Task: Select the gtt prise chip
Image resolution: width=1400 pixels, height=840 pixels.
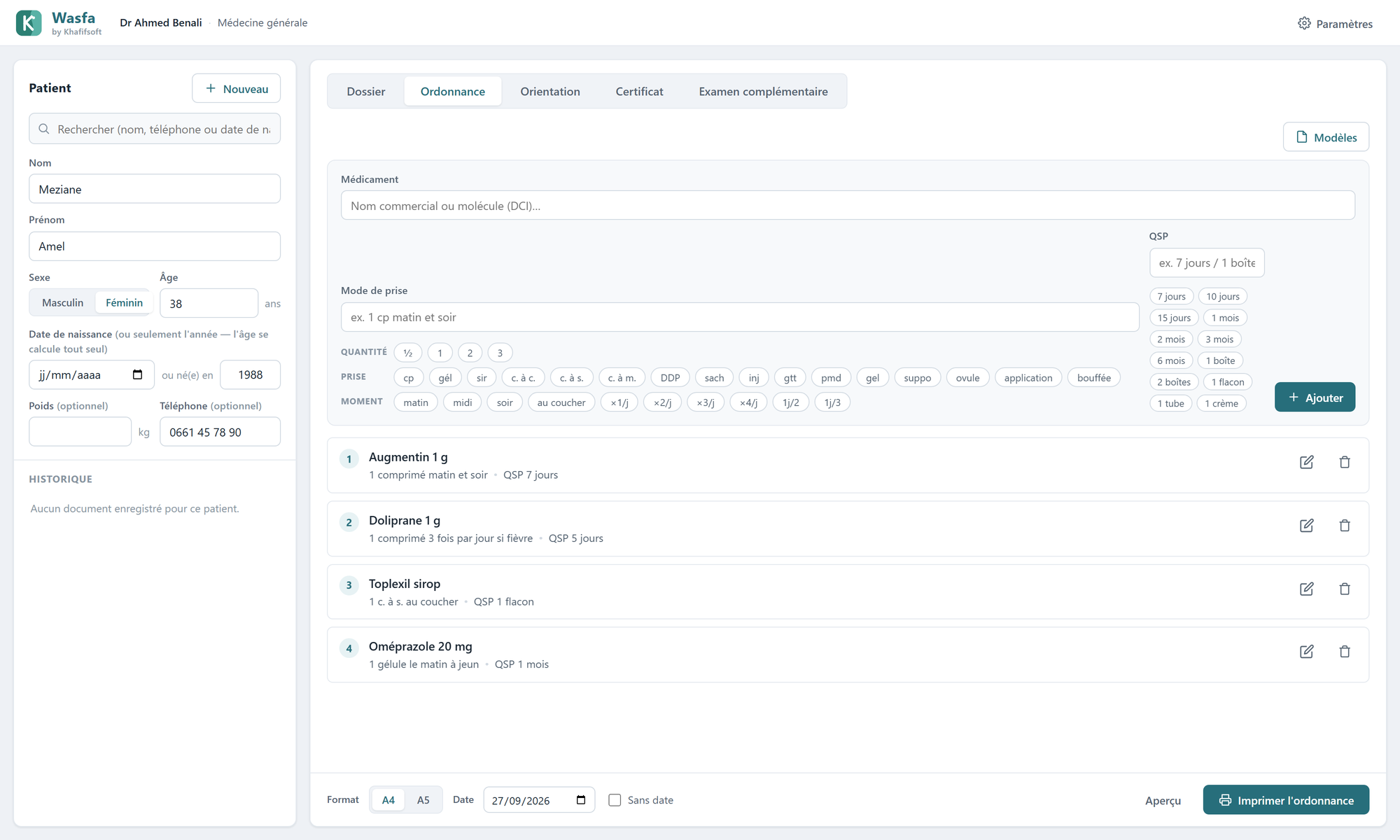Action: tap(790, 378)
